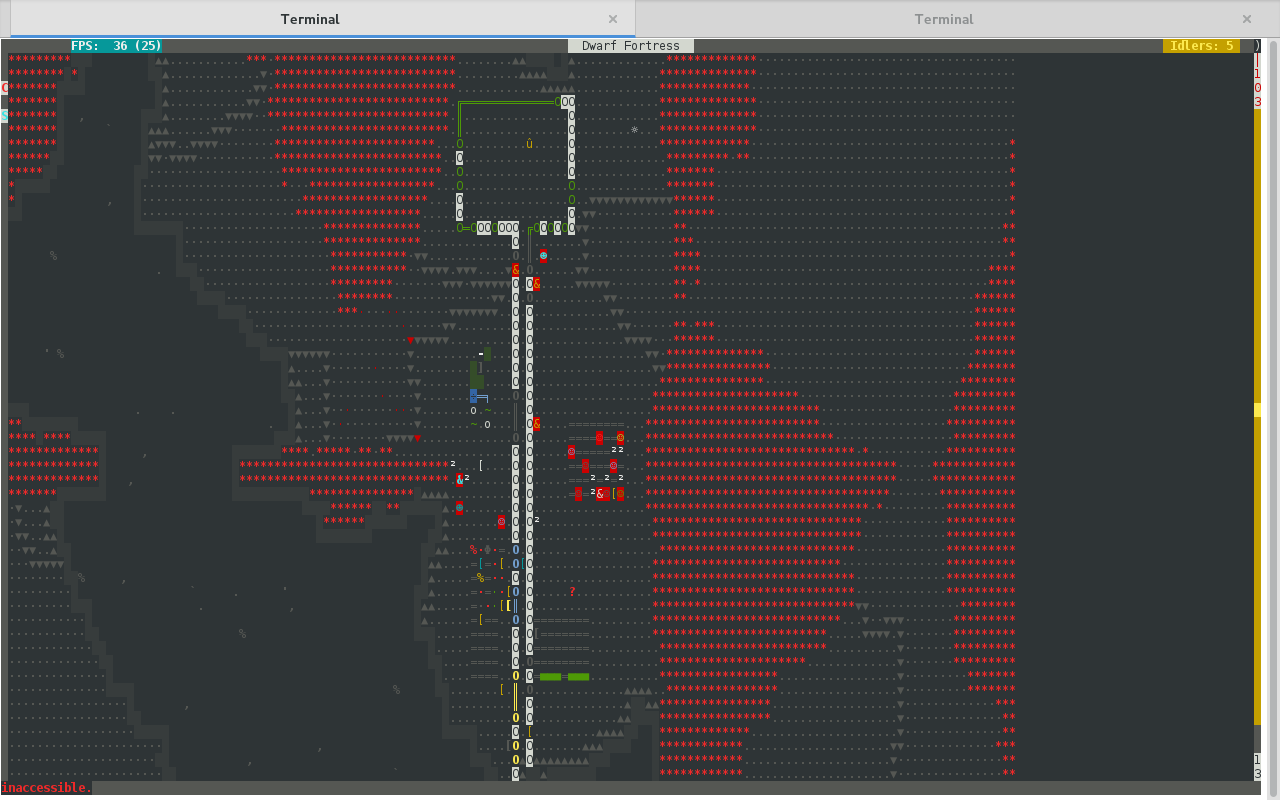Select the orange ampersand beside the mid-stairwell

[537, 424]
